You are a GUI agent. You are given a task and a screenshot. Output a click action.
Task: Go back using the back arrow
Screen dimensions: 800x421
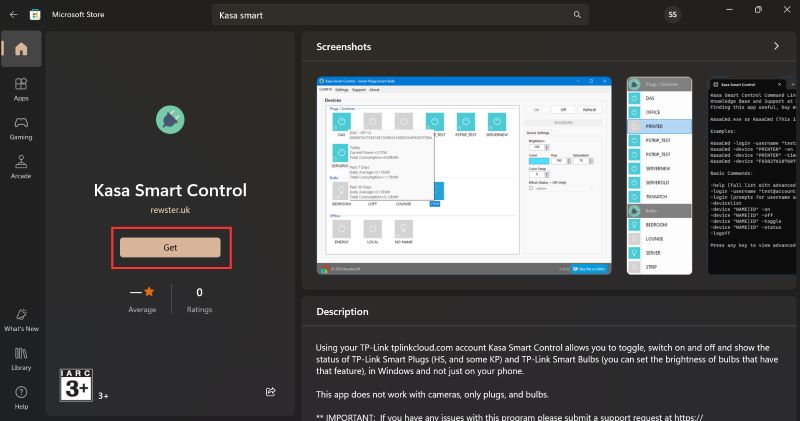14,15
